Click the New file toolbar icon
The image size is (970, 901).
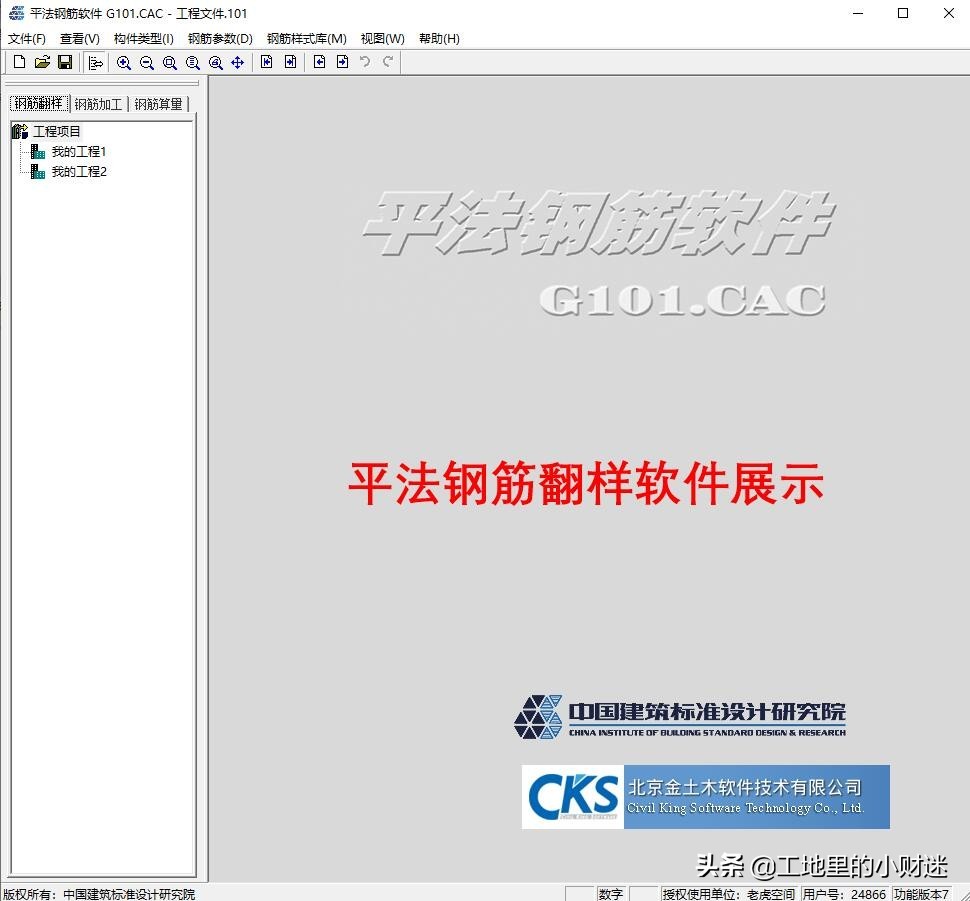pos(19,62)
